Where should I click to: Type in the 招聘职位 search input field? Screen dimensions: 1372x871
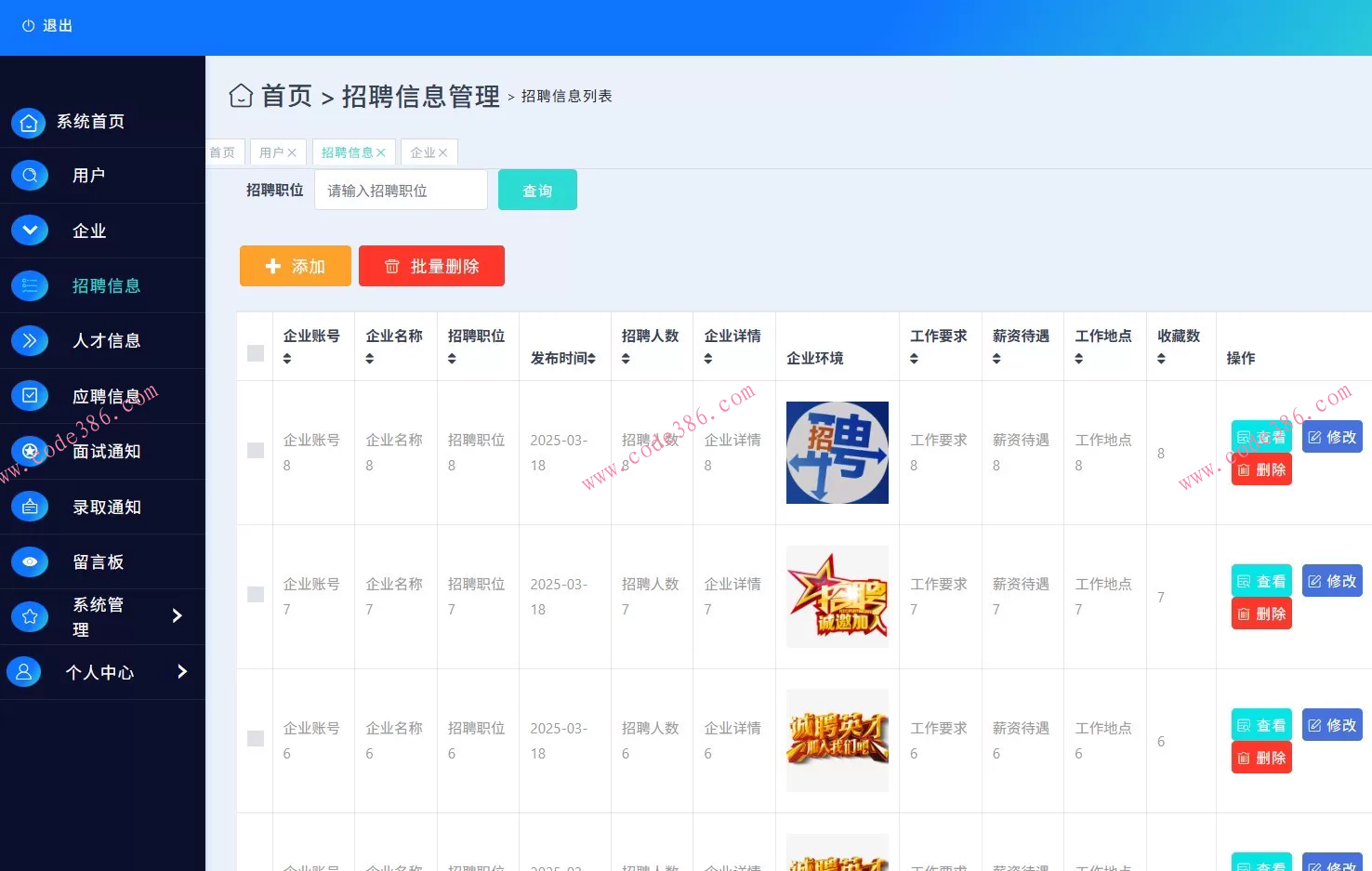401,190
